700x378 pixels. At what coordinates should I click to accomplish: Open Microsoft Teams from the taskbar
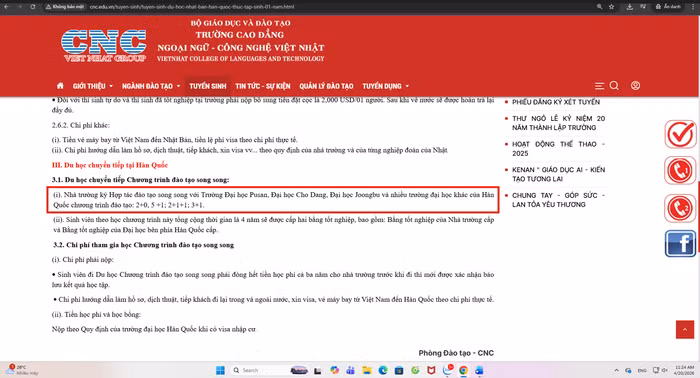point(350,370)
